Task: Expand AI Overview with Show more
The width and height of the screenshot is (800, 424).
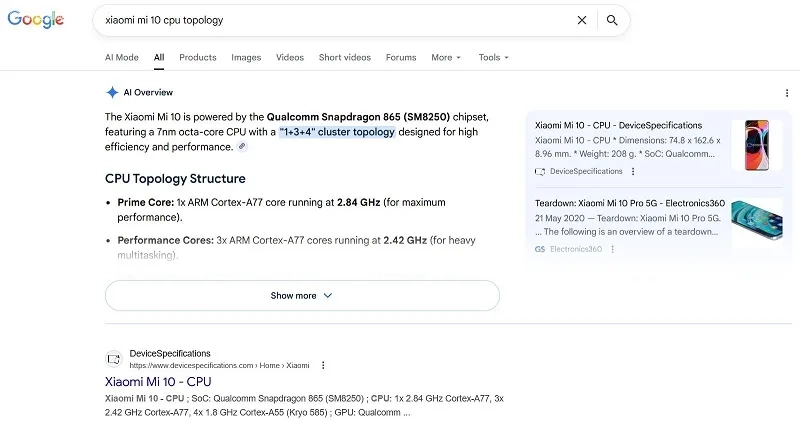Action: (x=302, y=295)
